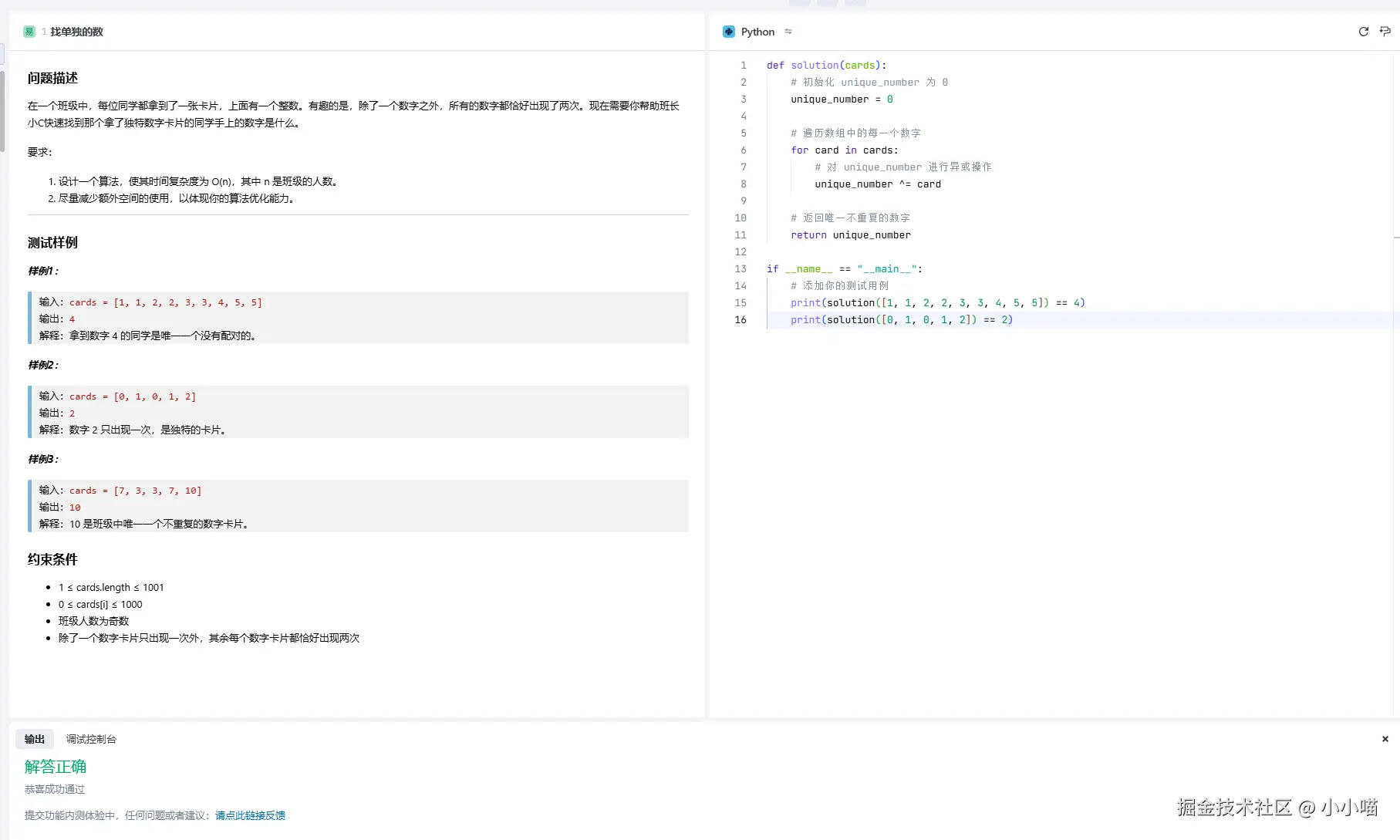Click the problem description scrollbar thumb

point(2,112)
